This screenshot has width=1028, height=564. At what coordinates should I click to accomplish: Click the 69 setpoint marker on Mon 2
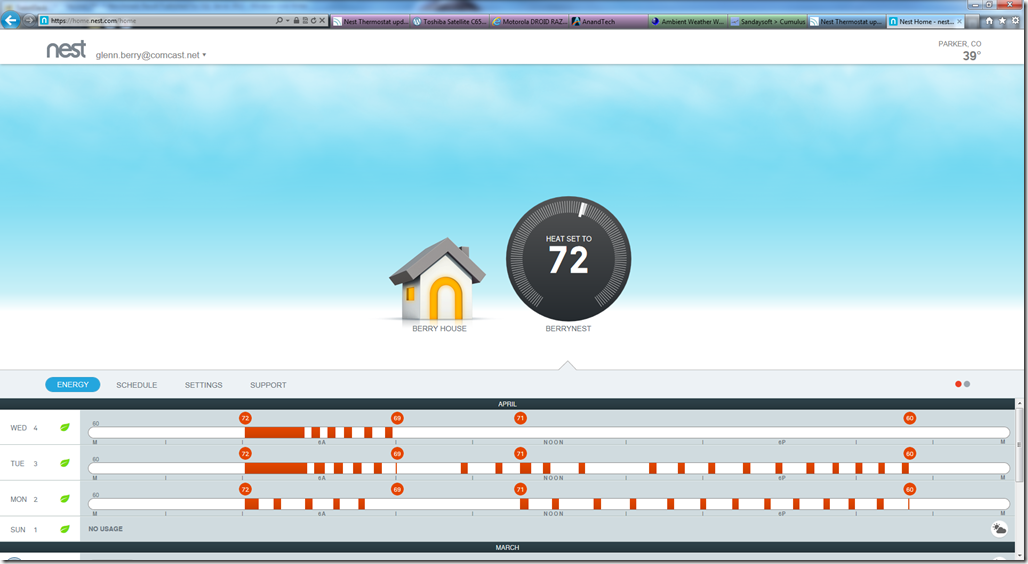tap(397, 489)
